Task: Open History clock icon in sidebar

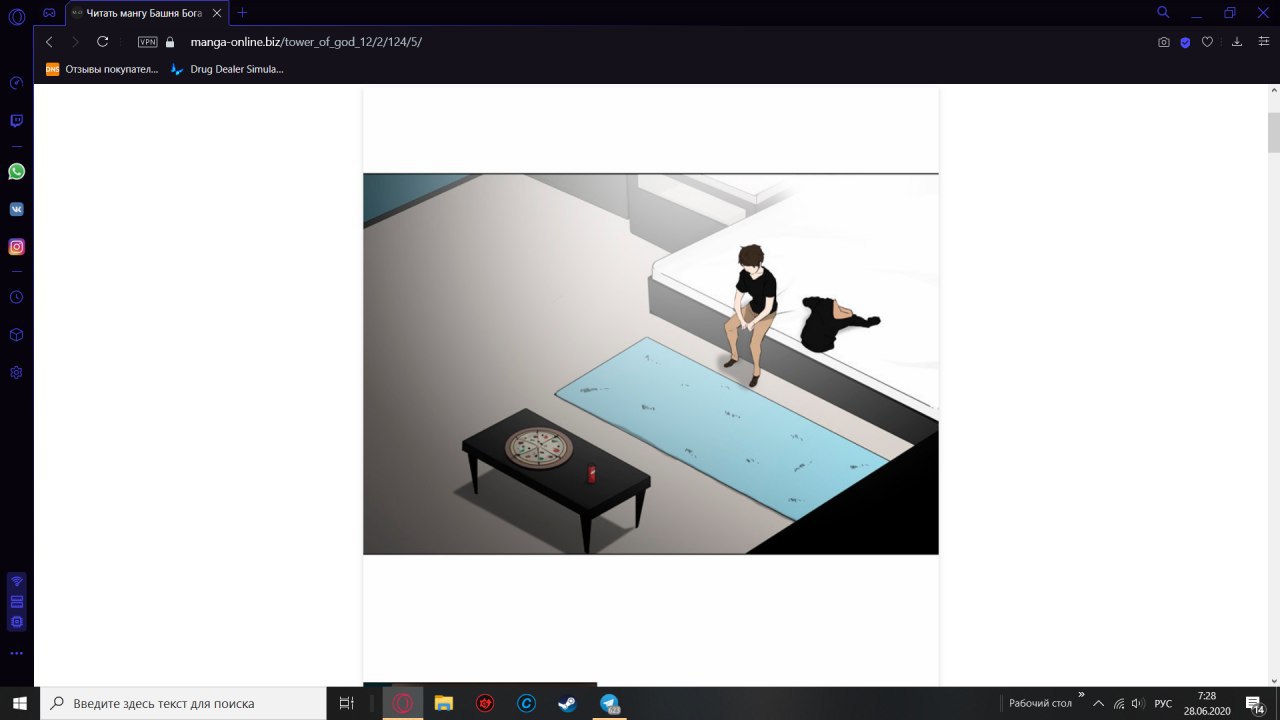Action: (16, 297)
